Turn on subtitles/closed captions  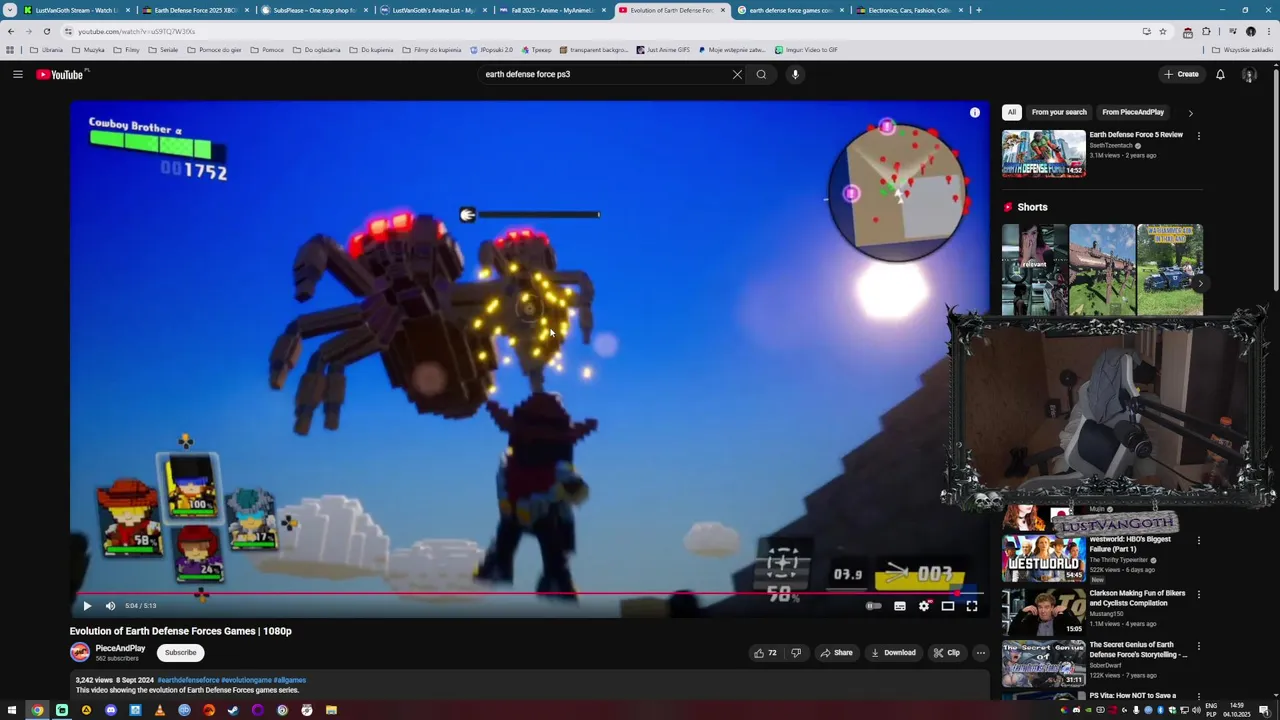(x=900, y=606)
